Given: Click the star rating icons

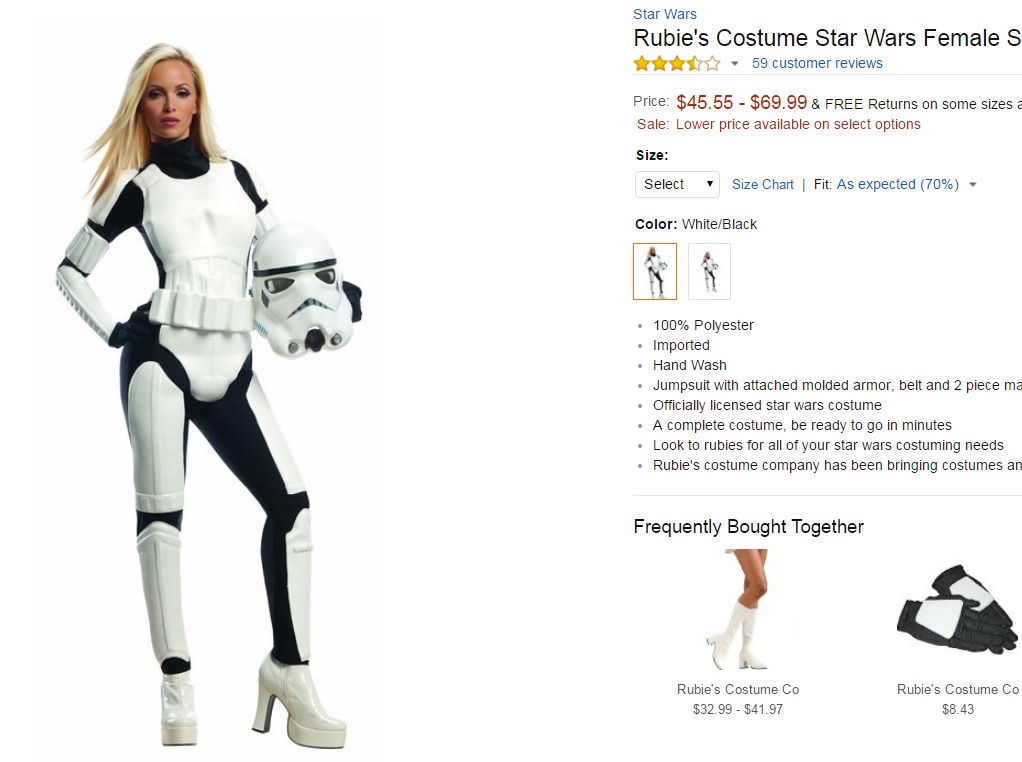Looking at the screenshot, I should point(677,63).
